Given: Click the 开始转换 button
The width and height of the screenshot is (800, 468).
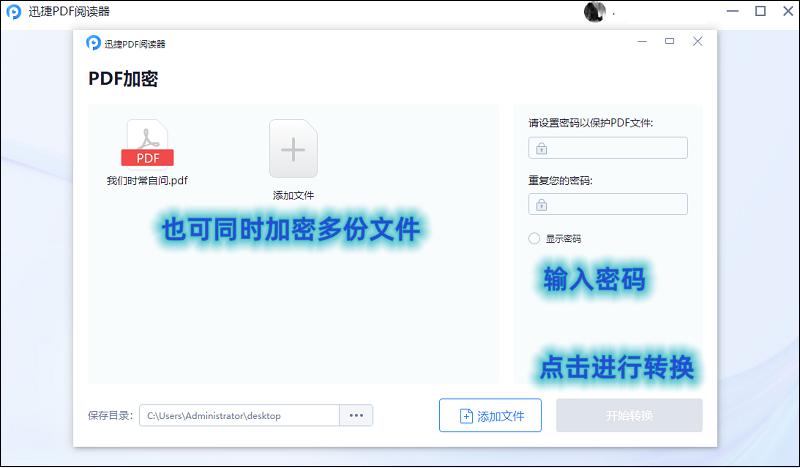Looking at the screenshot, I should click(629, 415).
